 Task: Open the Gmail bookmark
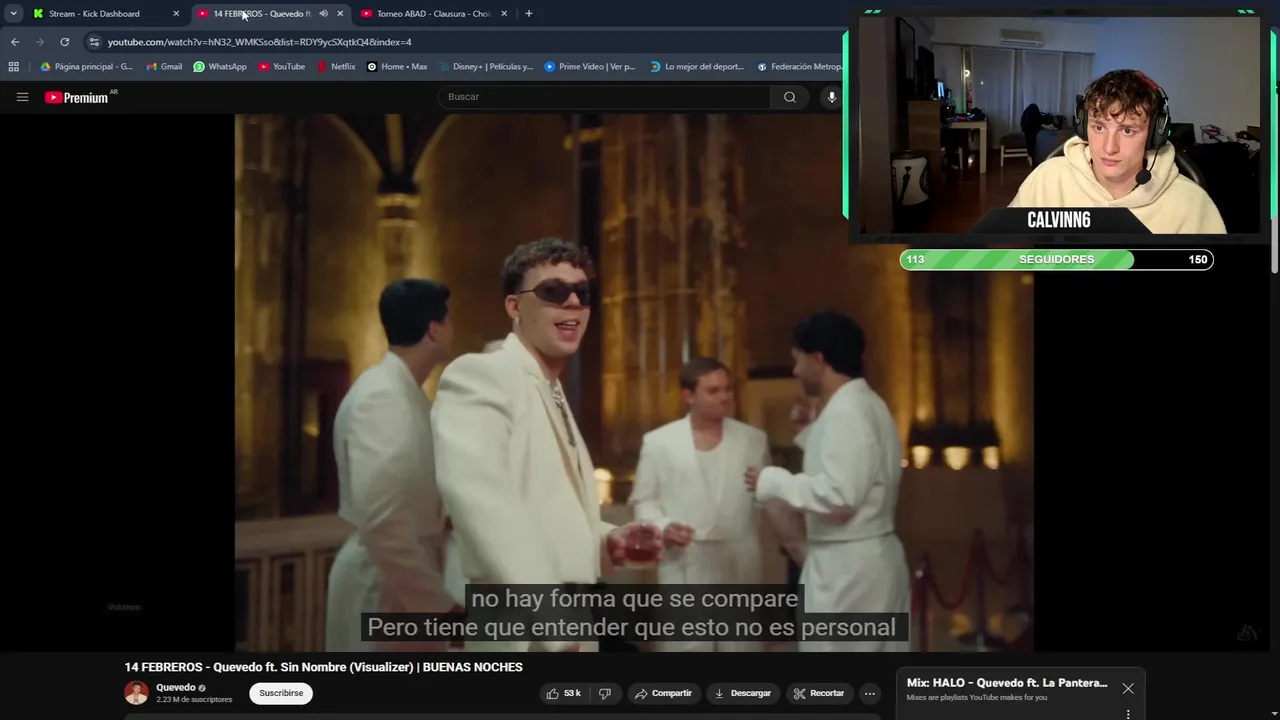pyautogui.click(x=164, y=67)
